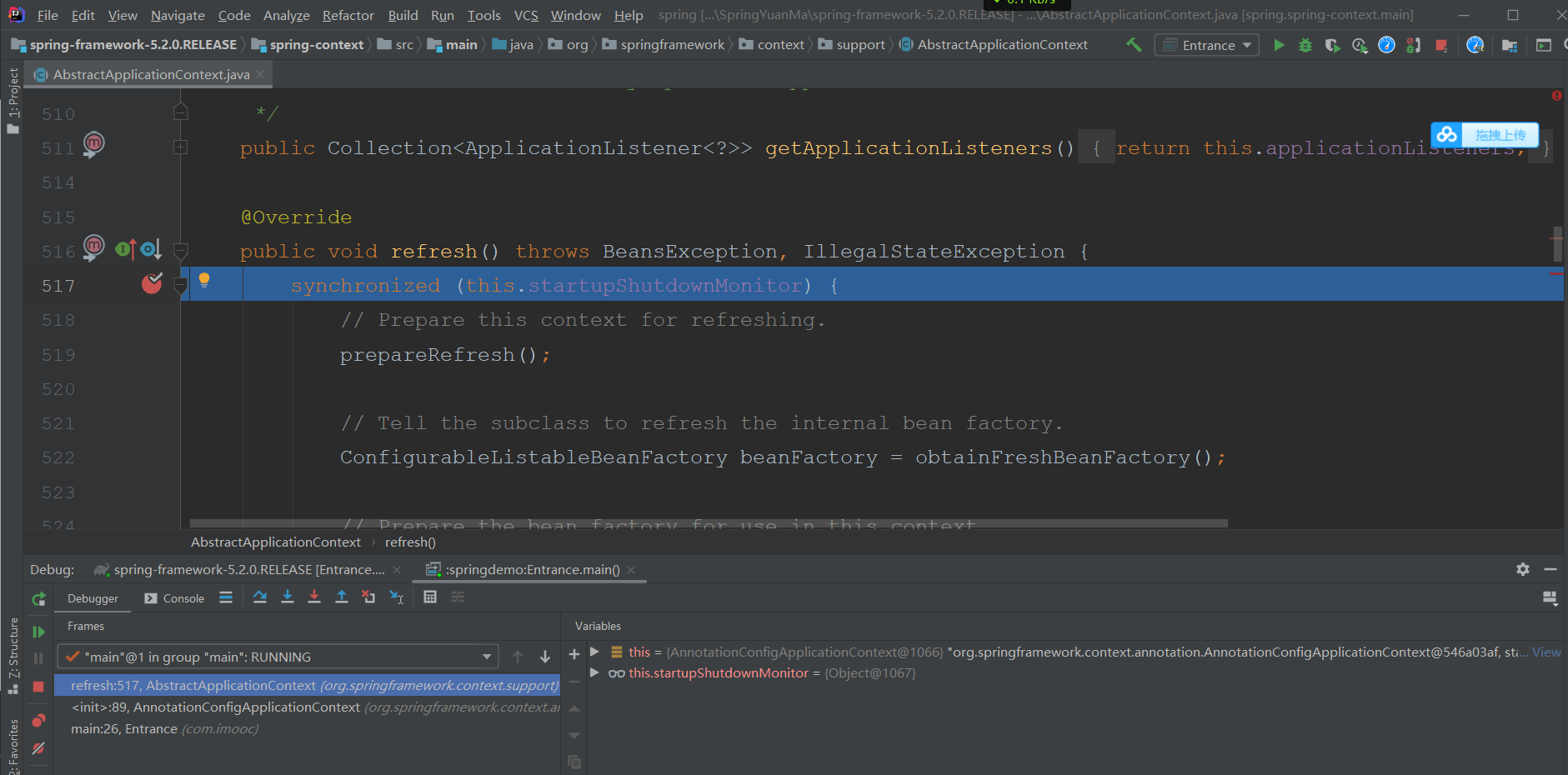The width and height of the screenshot is (1568, 775).
Task: View breakpoints double red circle icon
Action: point(38,721)
